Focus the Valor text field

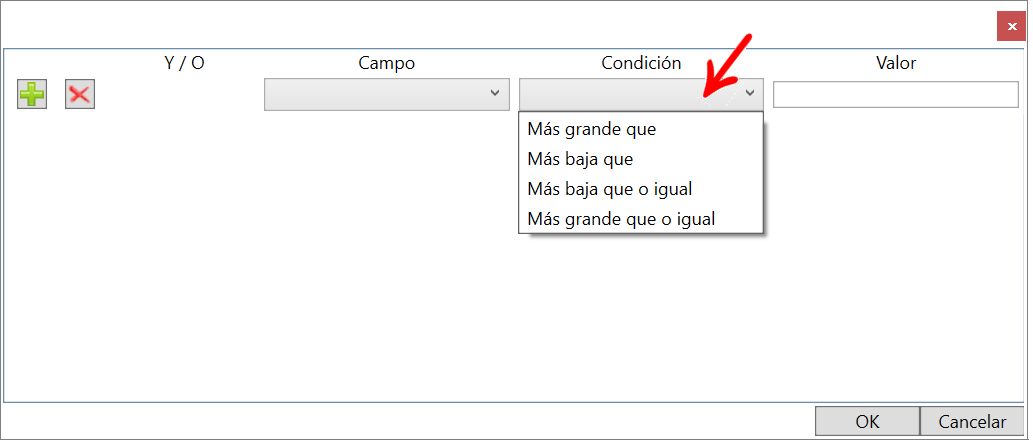click(x=896, y=94)
